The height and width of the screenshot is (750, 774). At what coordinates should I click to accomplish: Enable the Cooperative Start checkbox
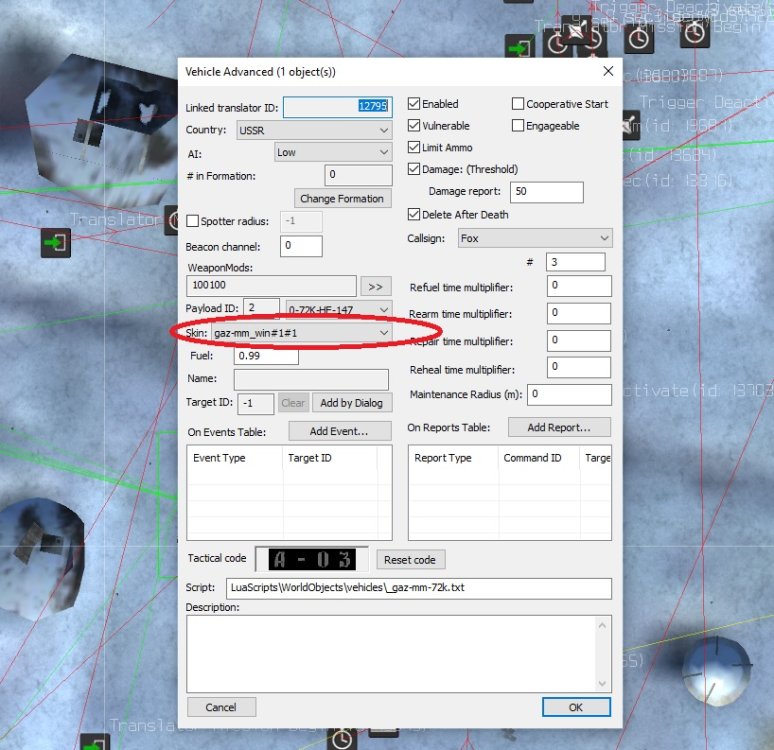pos(518,104)
